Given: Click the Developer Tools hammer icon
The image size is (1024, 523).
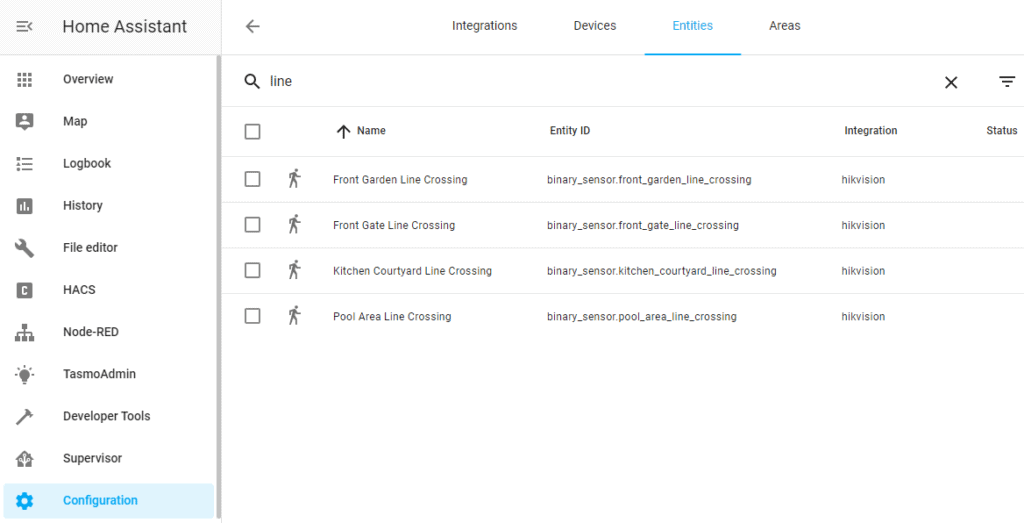Looking at the screenshot, I should coord(24,417).
